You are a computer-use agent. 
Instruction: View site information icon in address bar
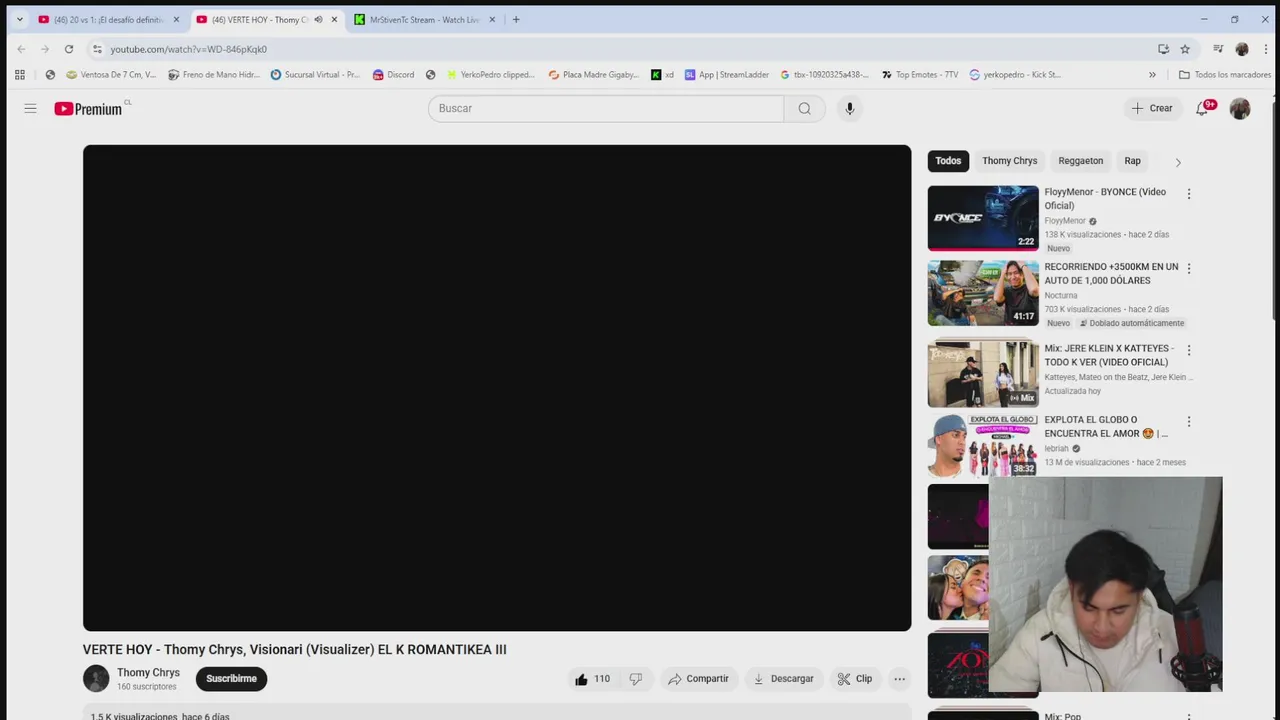coord(97,49)
